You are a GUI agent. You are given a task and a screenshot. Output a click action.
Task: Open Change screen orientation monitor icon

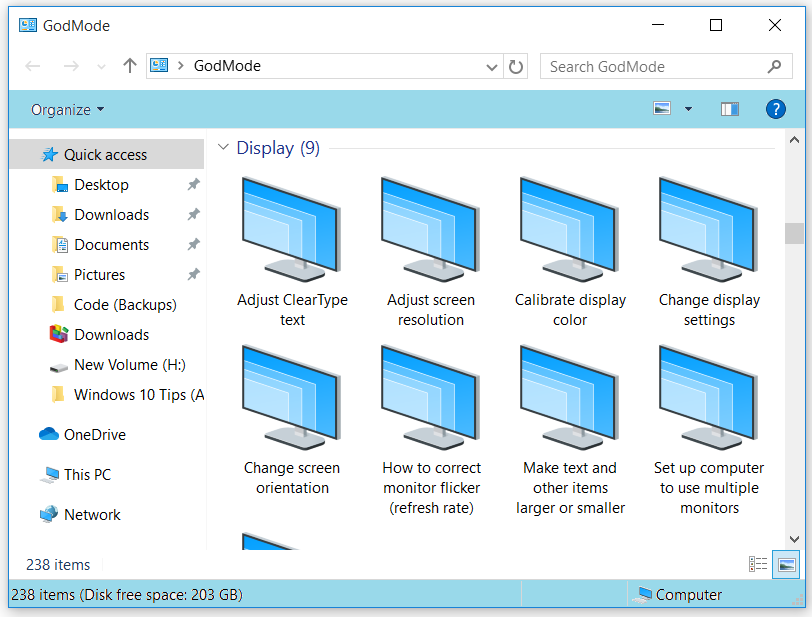pyautogui.click(x=292, y=397)
